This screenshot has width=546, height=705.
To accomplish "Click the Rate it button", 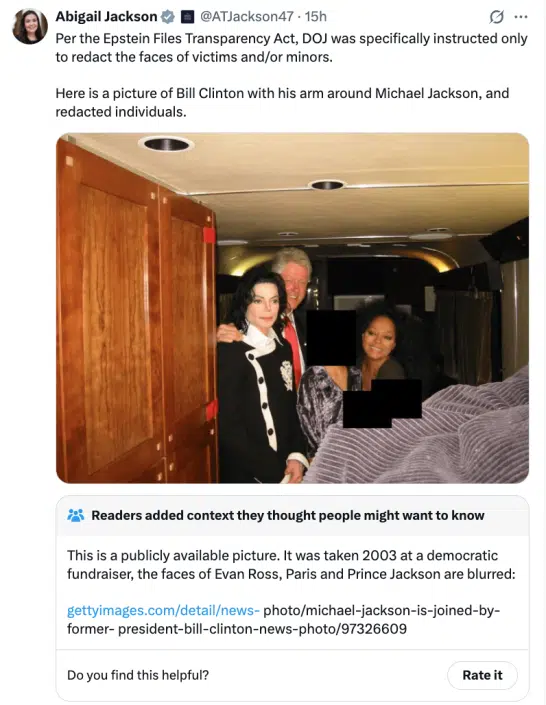I will (482, 675).
